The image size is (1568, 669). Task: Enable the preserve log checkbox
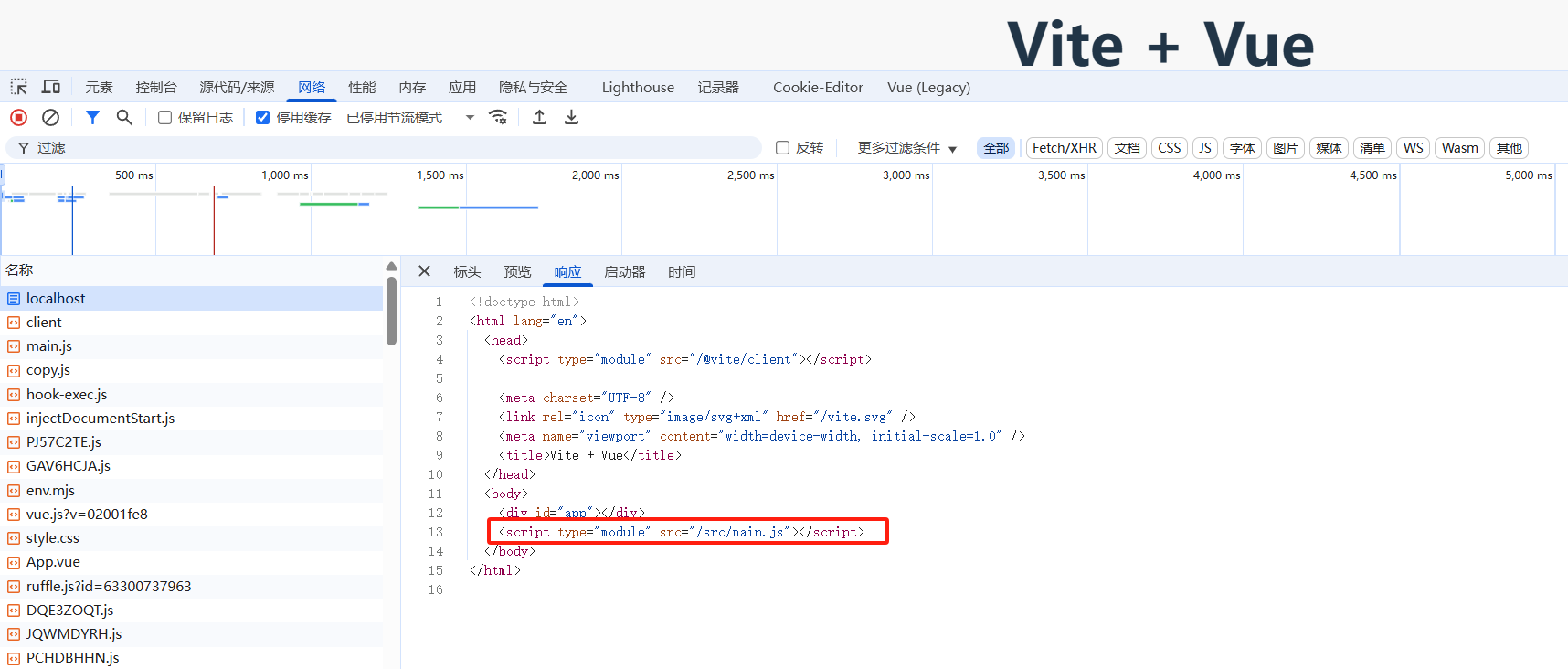164,117
